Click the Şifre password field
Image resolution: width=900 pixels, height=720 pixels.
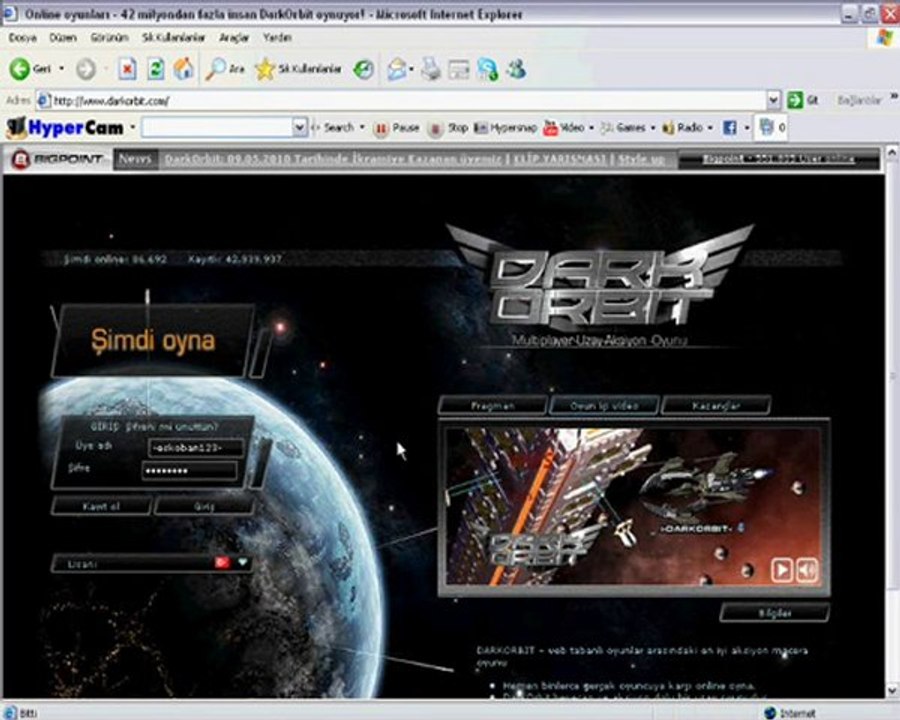click(190, 471)
